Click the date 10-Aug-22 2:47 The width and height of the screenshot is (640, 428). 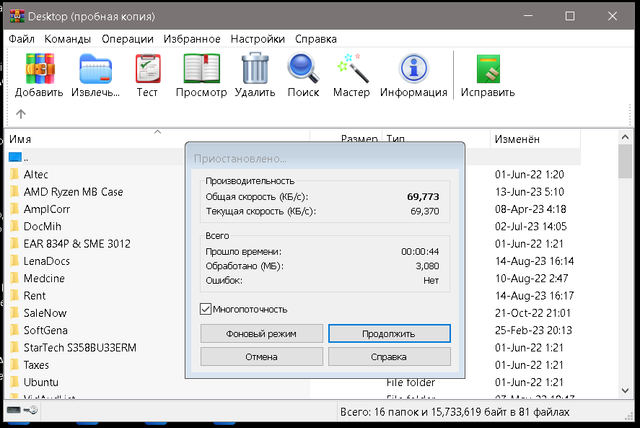[x=531, y=278]
